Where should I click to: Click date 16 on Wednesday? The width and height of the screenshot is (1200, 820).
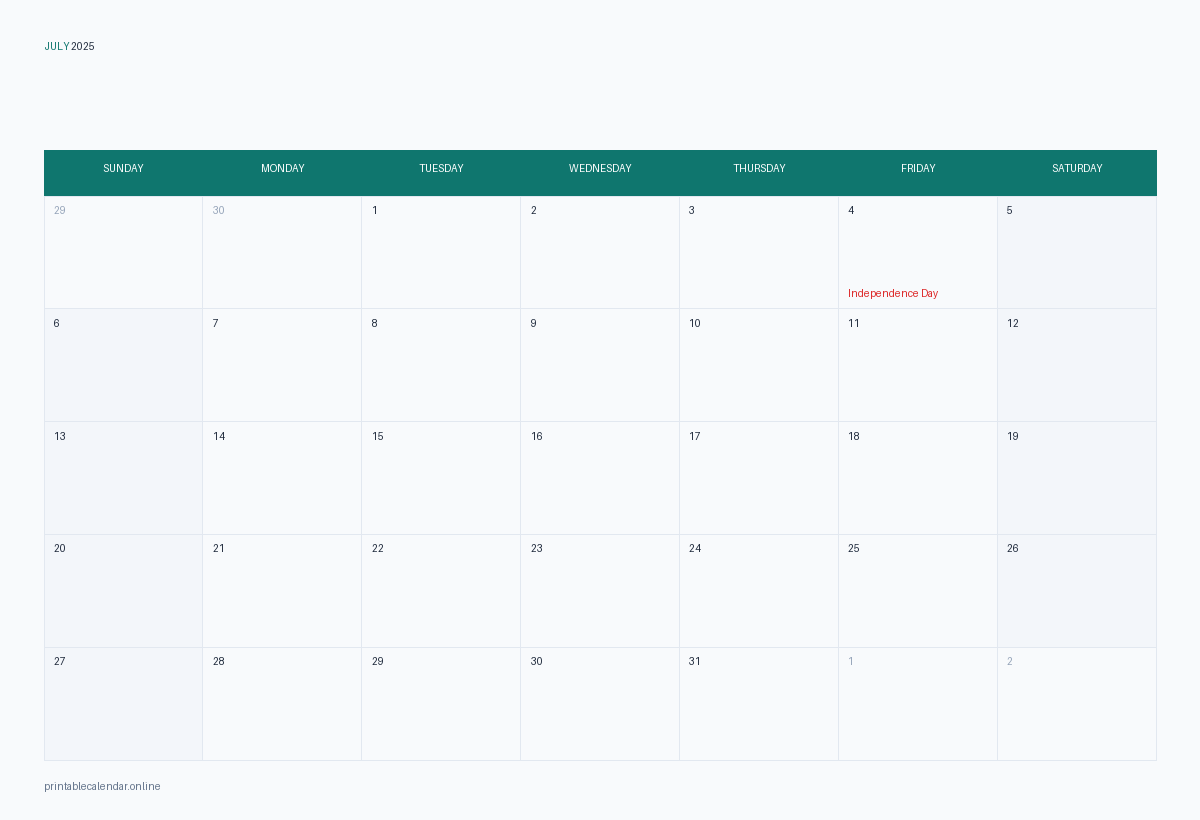(x=537, y=436)
